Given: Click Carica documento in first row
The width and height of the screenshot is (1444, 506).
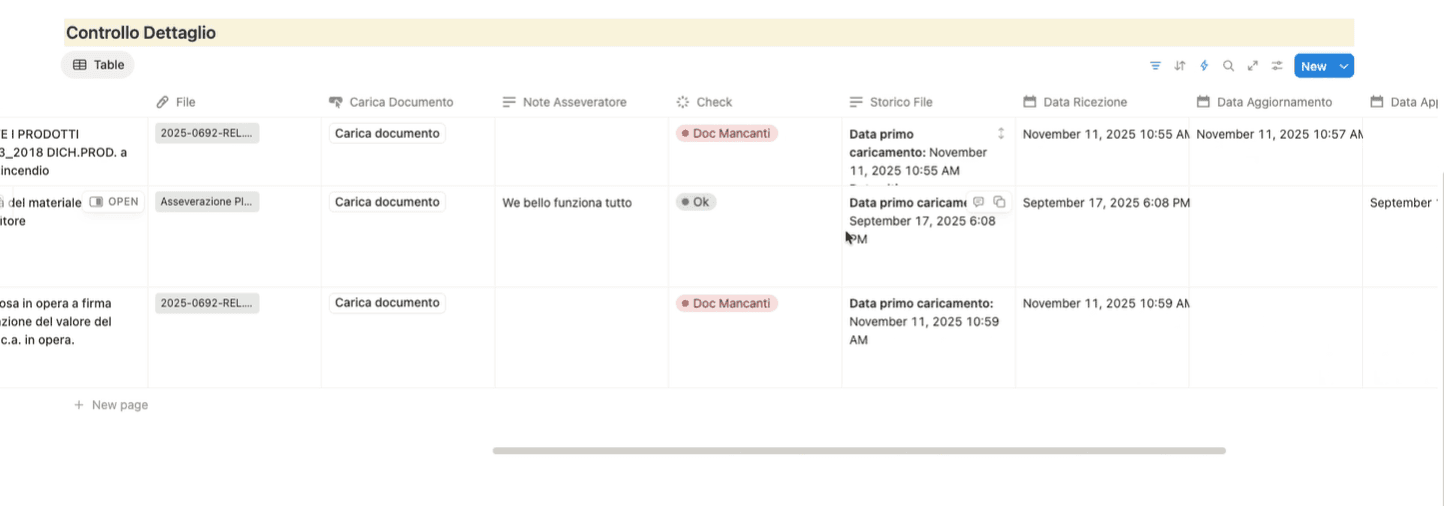Looking at the screenshot, I should coord(387,133).
